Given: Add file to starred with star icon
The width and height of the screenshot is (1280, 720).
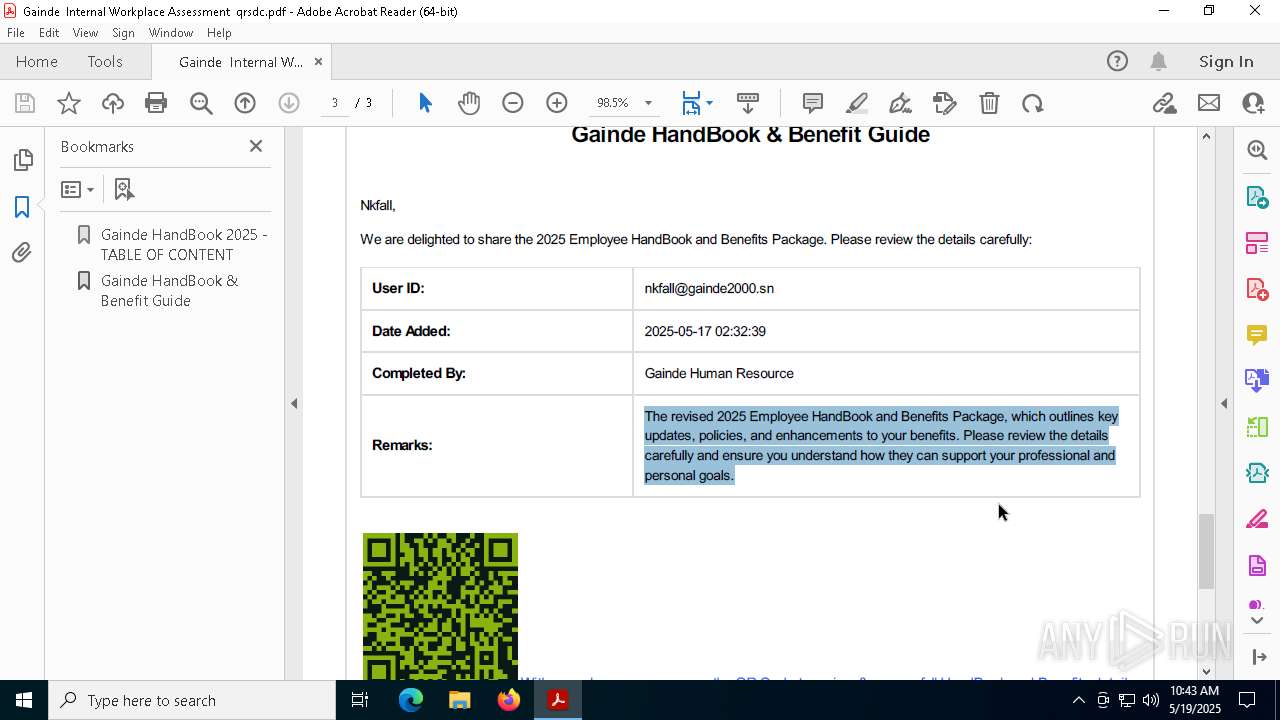Looking at the screenshot, I should point(69,103).
